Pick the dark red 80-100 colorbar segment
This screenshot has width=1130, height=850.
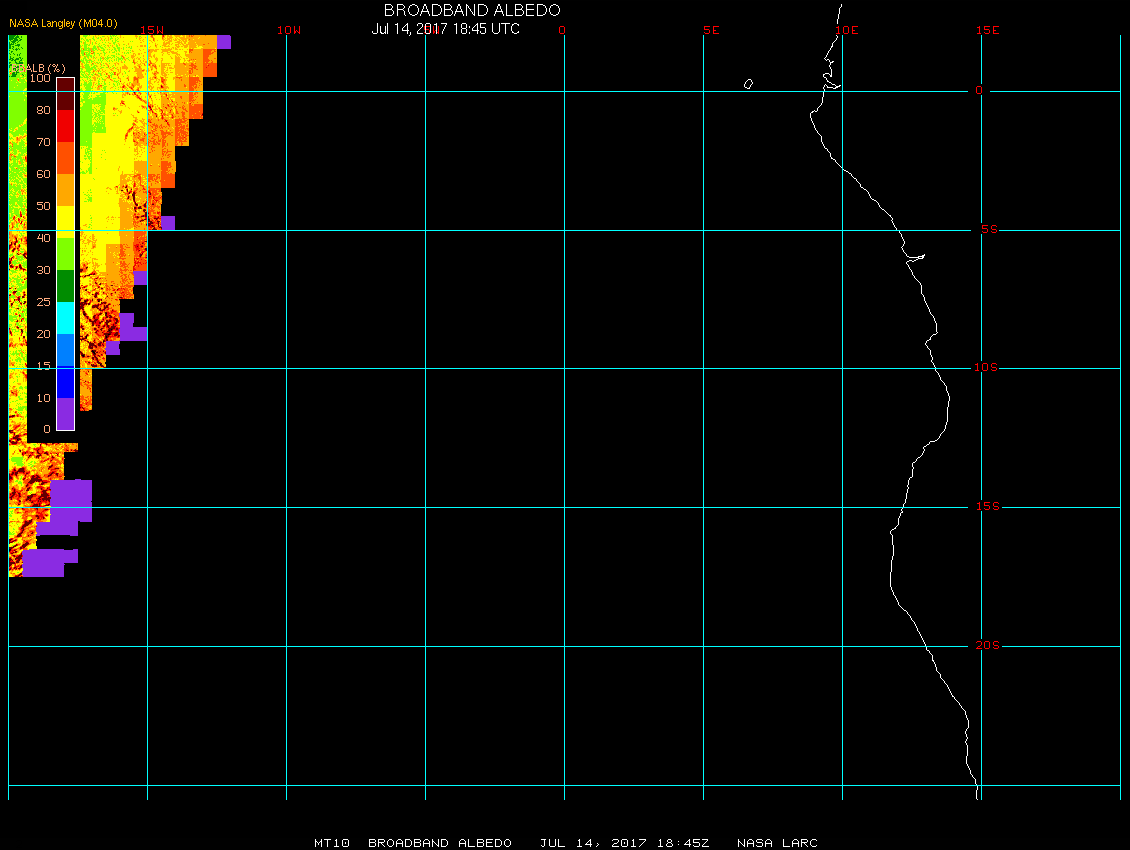click(66, 94)
